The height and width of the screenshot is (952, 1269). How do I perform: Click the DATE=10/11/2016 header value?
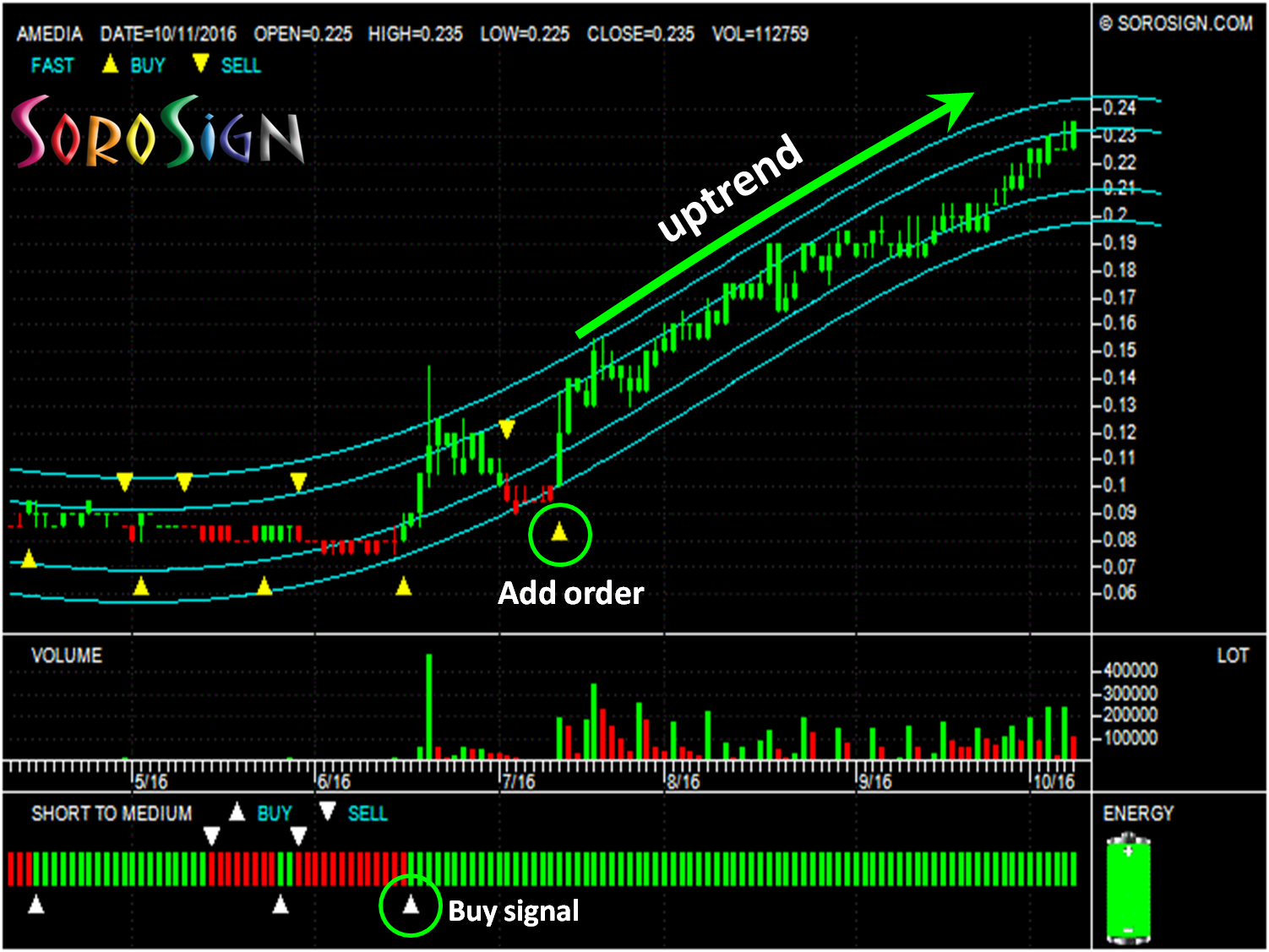[x=168, y=35]
